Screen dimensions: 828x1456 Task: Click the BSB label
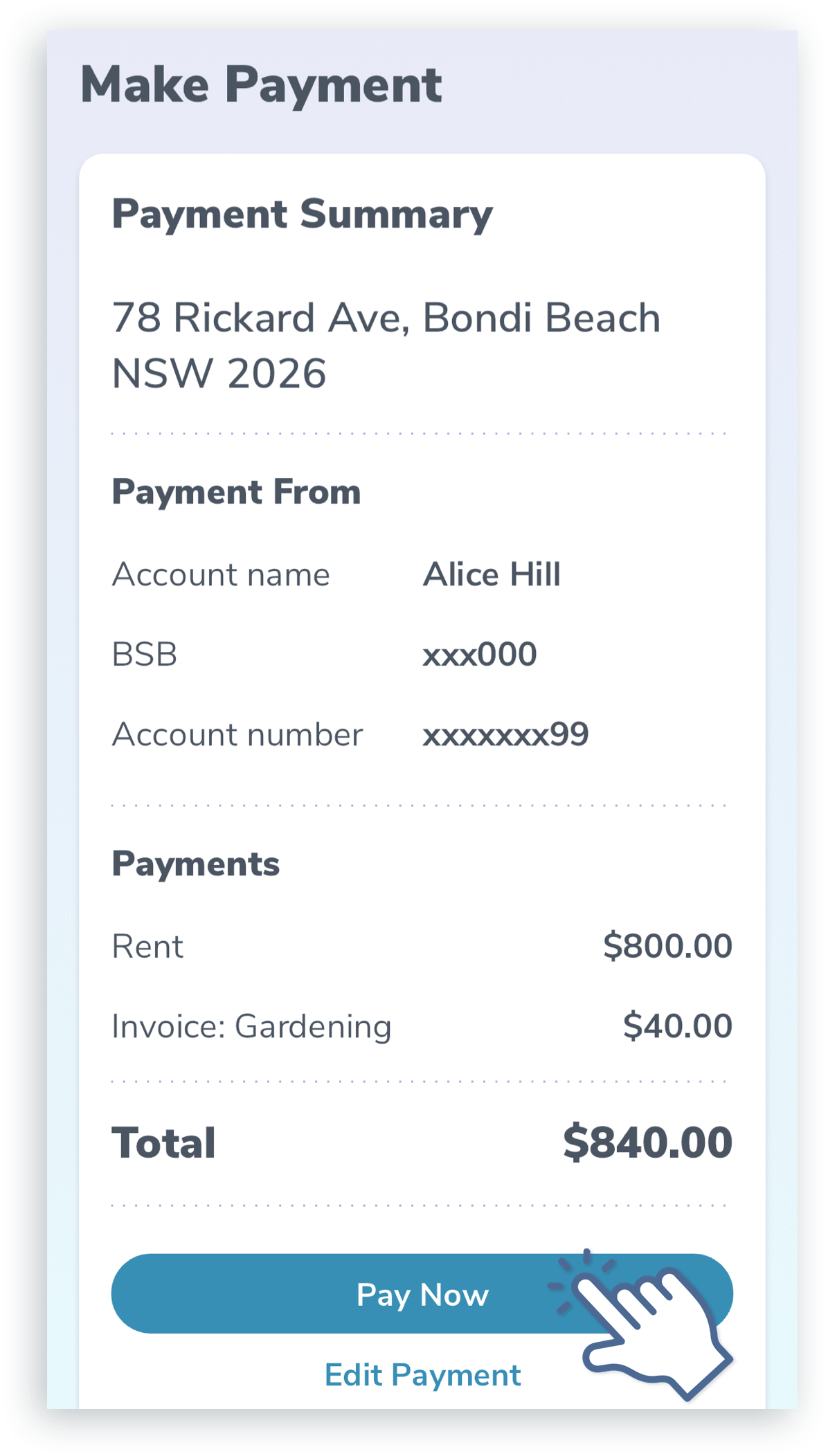[145, 654]
